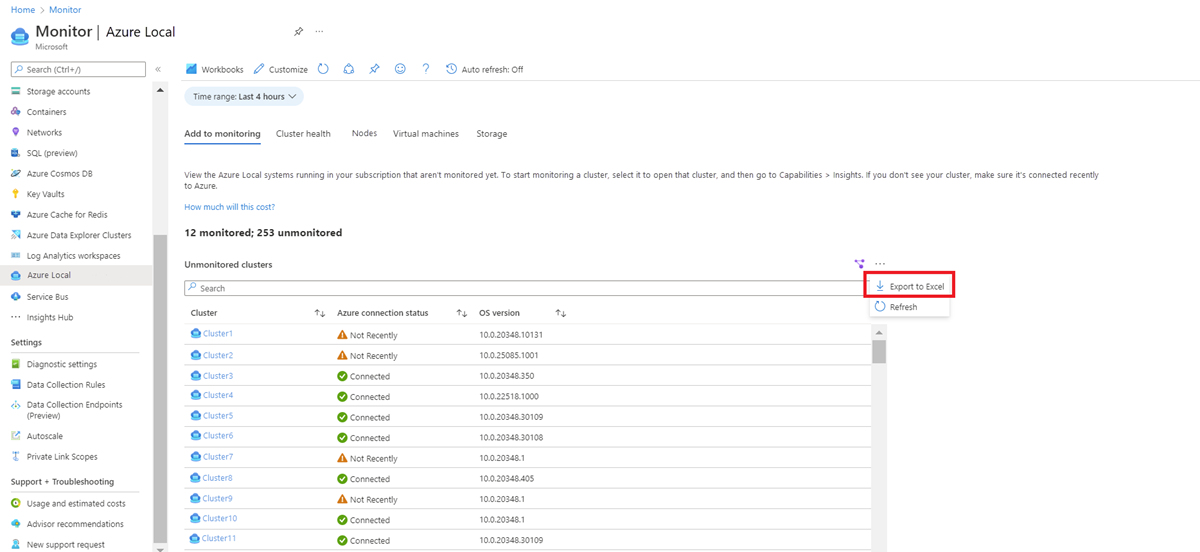
Task: Switch to the Cluster health tab
Action: (x=303, y=134)
